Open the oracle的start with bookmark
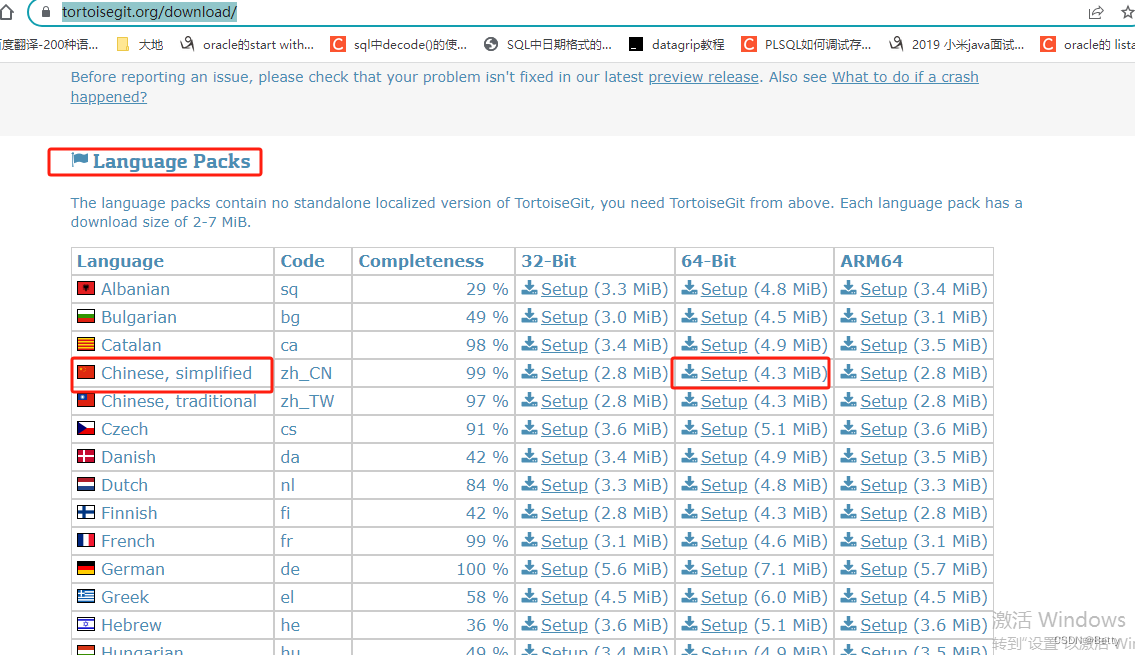The width and height of the screenshot is (1135, 655). 247,45
